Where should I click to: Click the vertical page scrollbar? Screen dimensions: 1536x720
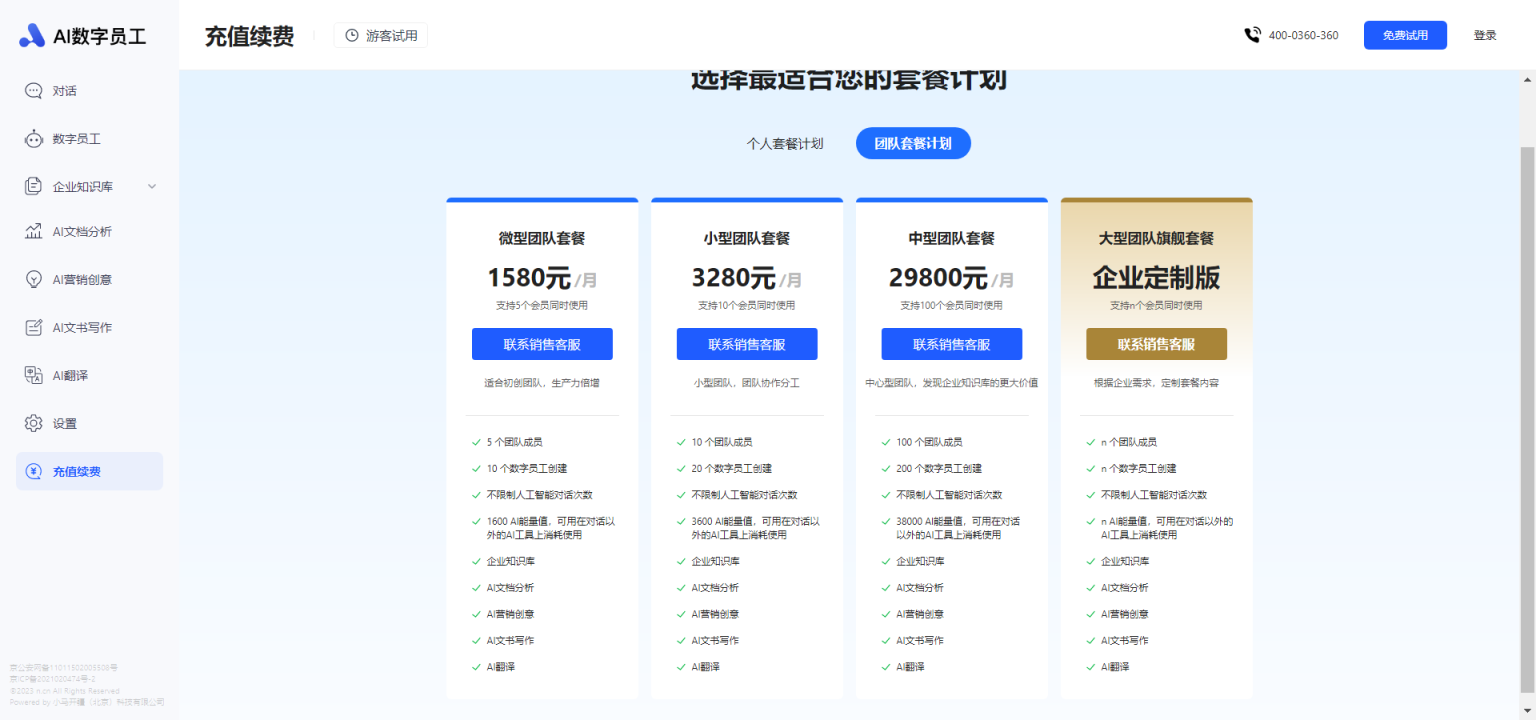[1527, 400]
